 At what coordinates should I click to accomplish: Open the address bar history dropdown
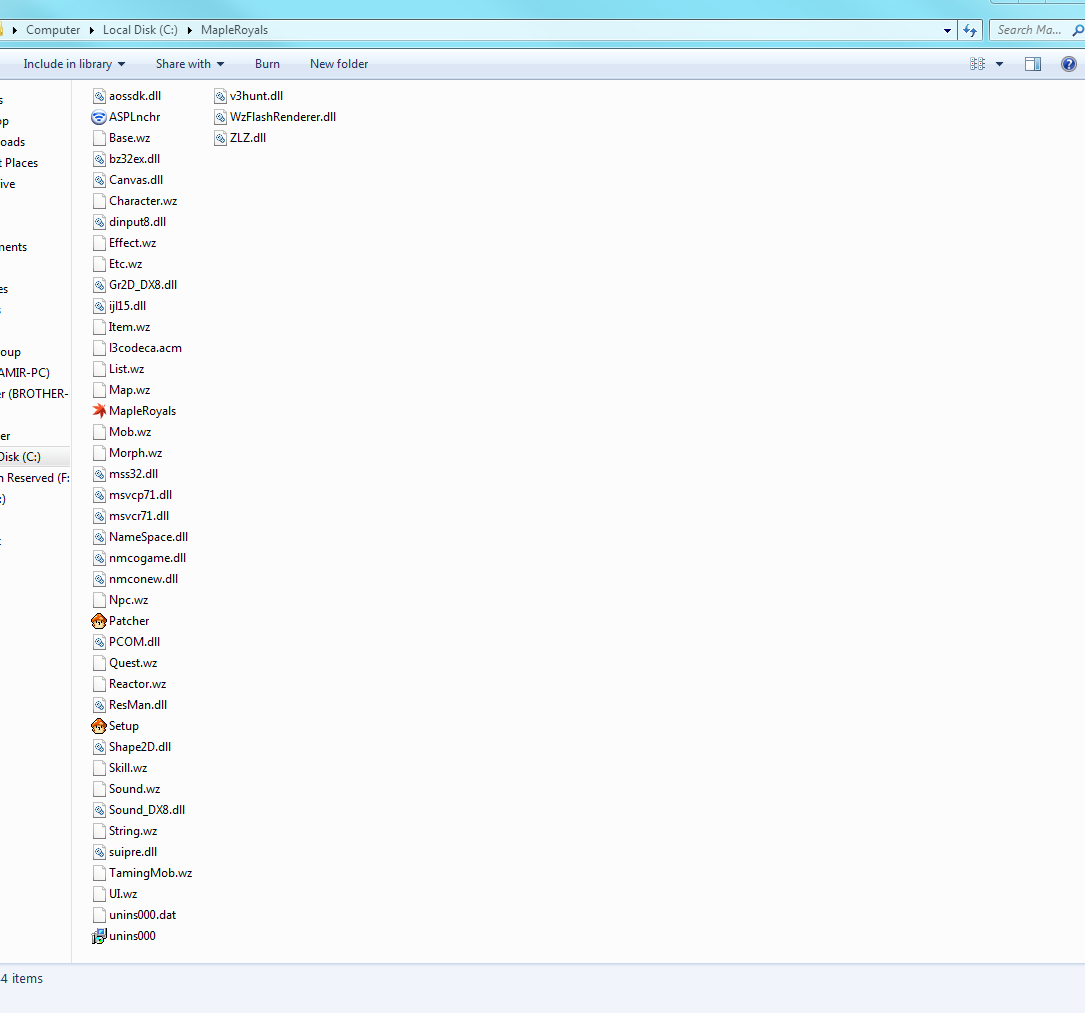coord(947,30)
